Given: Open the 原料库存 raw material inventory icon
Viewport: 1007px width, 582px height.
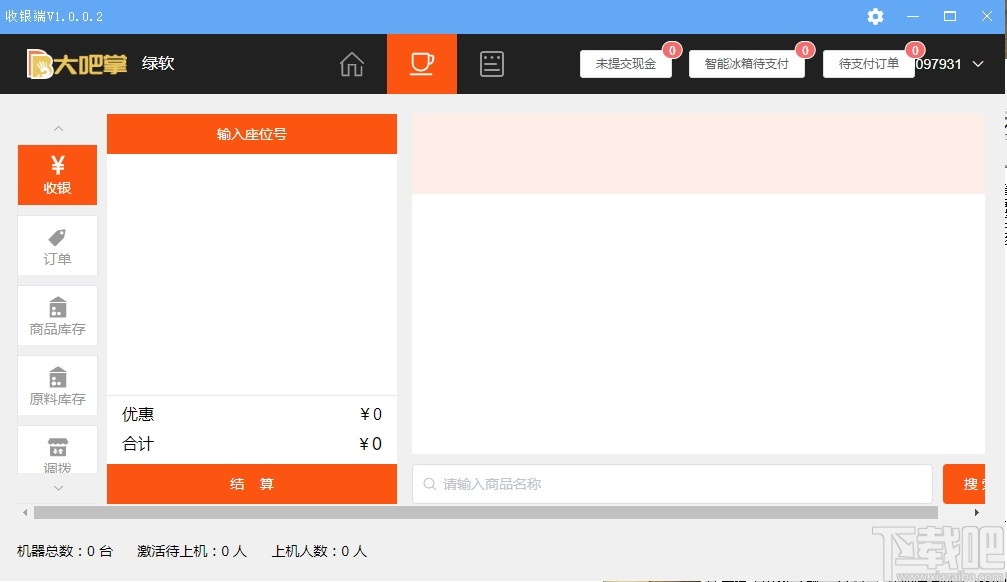Looking at the screenshot, I should click(x=57, y=385).
